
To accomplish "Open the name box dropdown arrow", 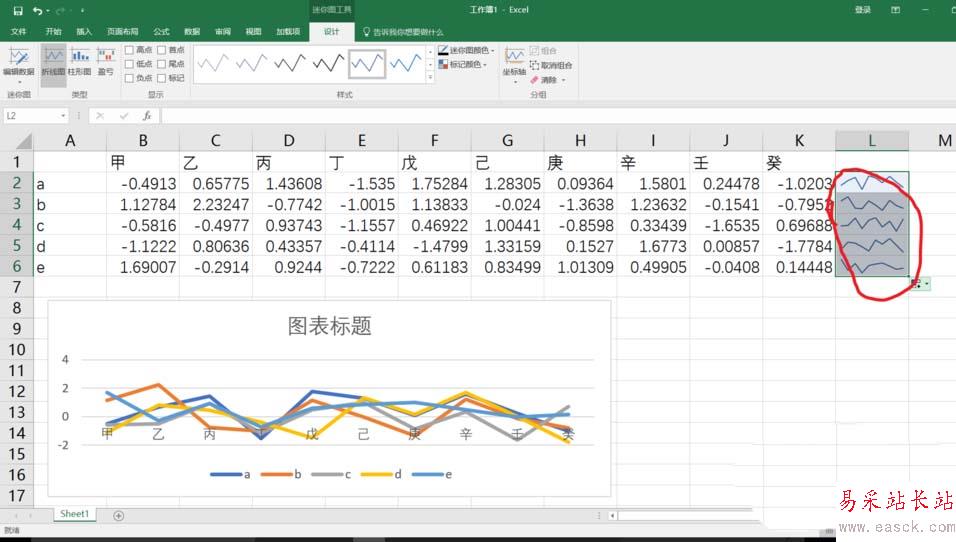I will [63, 115].
